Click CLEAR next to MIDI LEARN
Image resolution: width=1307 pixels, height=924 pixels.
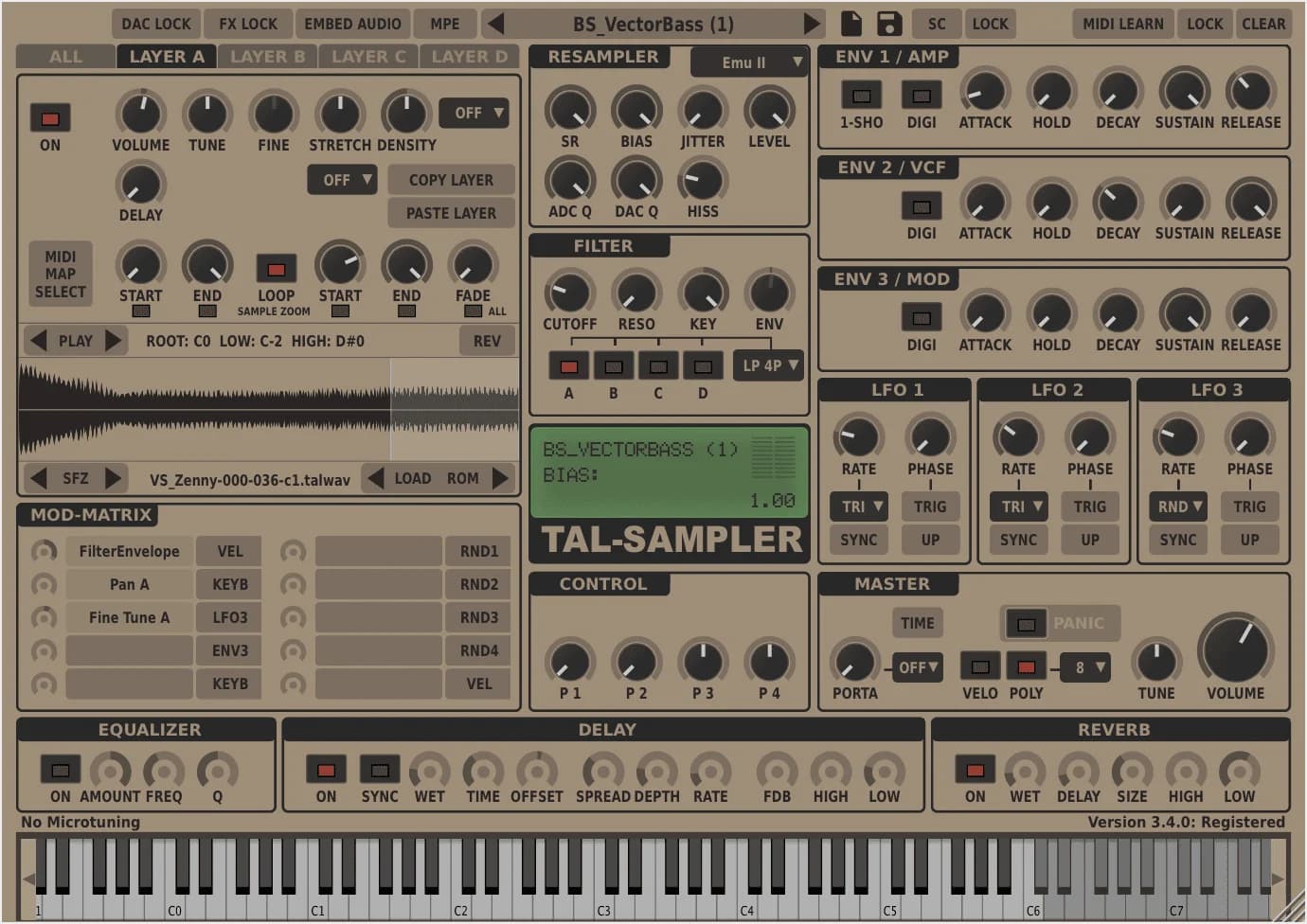pyautogui.click(x=1264, y=24)
